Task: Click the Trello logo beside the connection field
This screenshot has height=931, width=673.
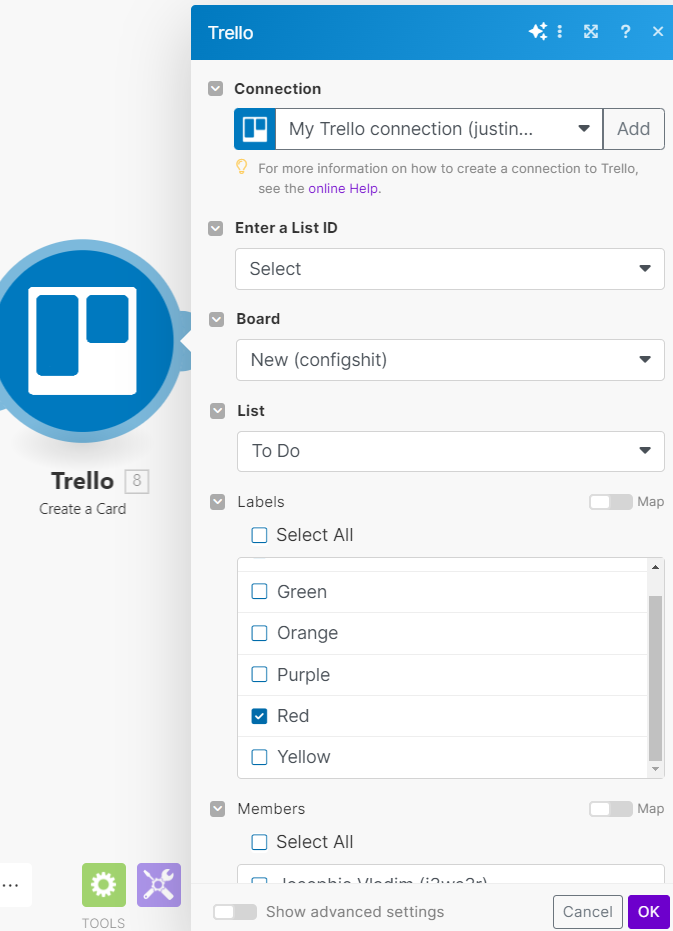Action: click(255, 129)
